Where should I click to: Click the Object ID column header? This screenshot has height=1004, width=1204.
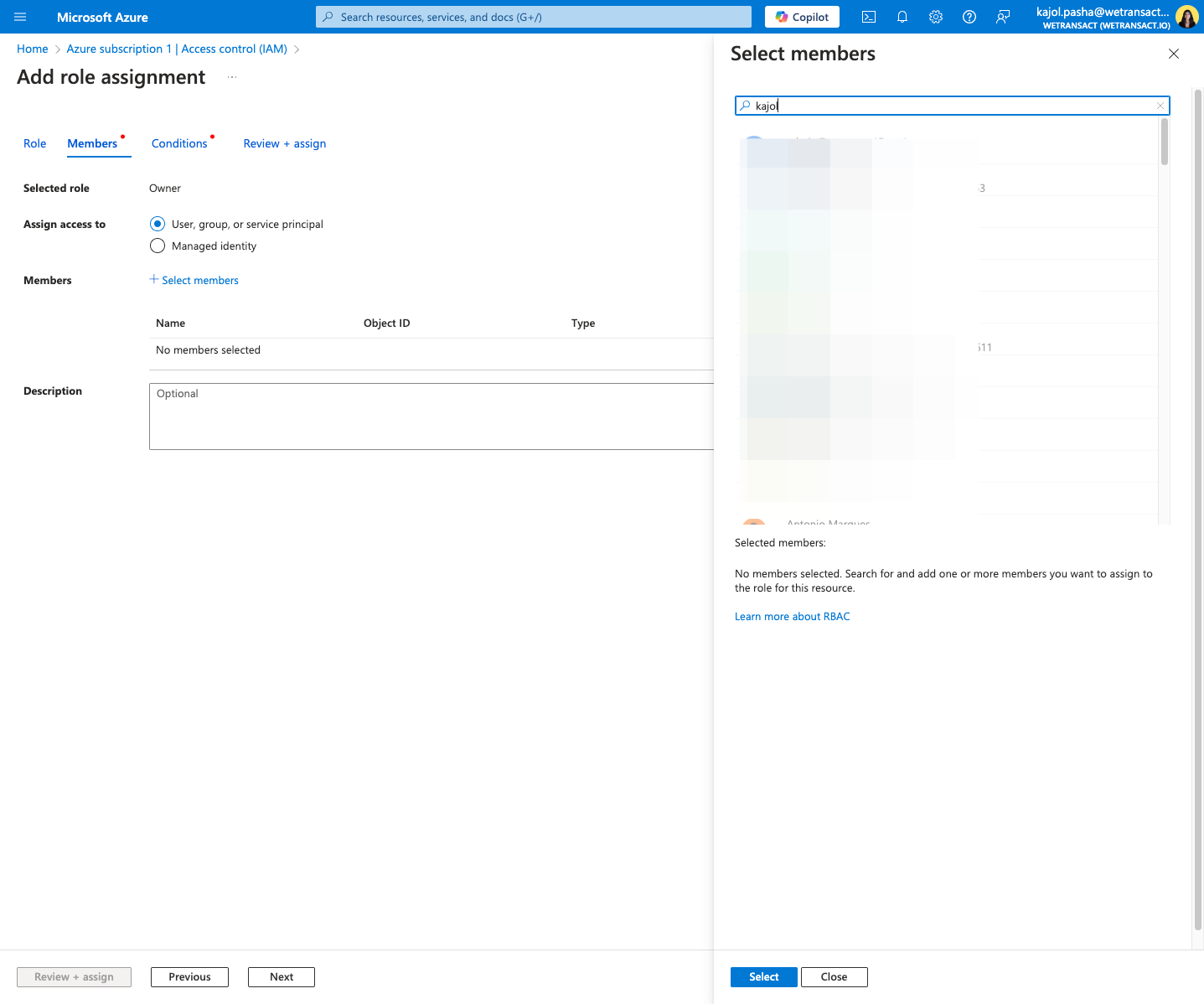click(x=387, y=323)
